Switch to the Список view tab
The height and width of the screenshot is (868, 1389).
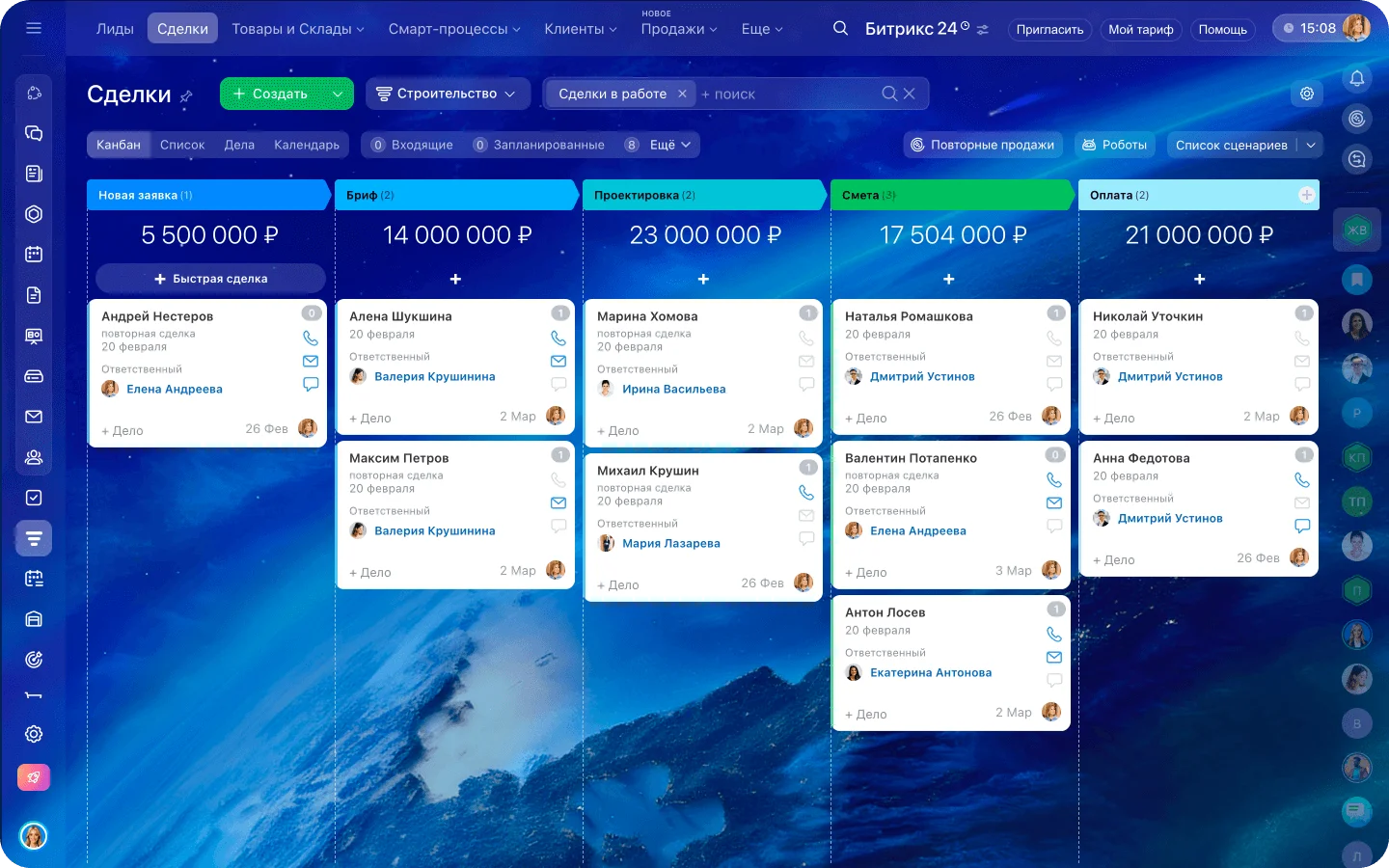(x=182, y=145)
